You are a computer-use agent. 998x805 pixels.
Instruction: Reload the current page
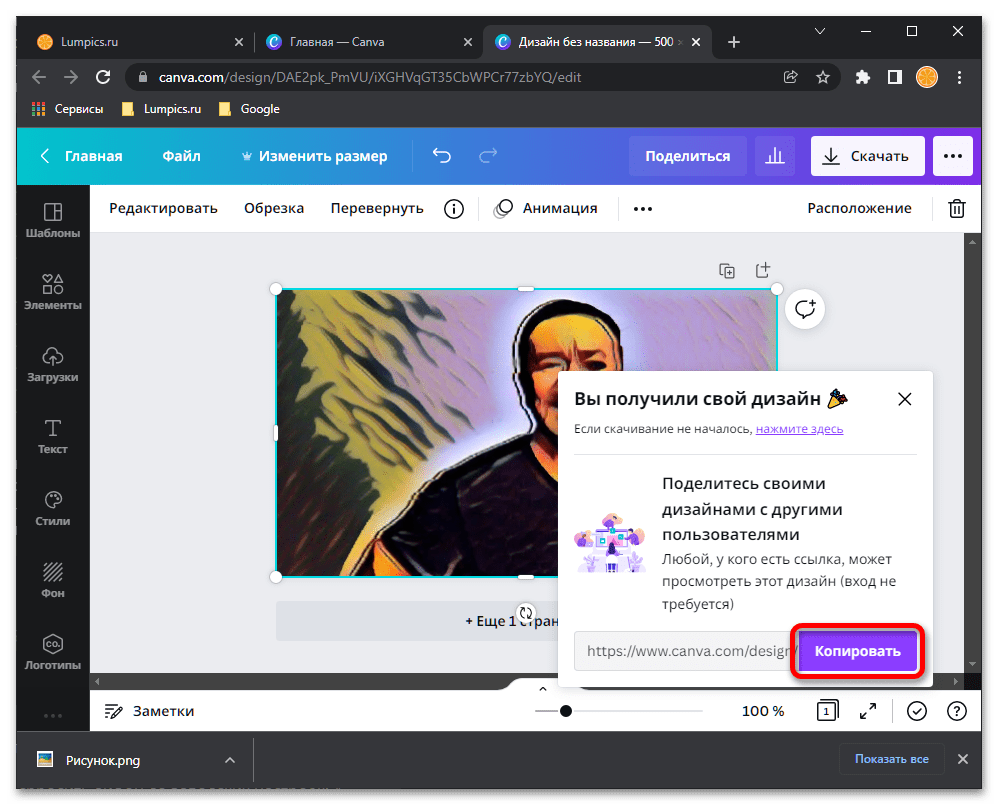coord(103,78)
